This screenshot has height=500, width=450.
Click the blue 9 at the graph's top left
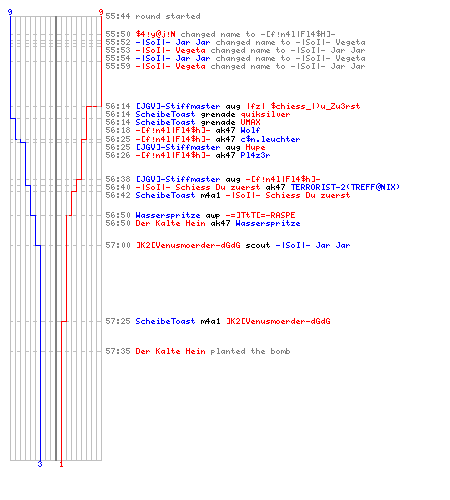point(10,12)
